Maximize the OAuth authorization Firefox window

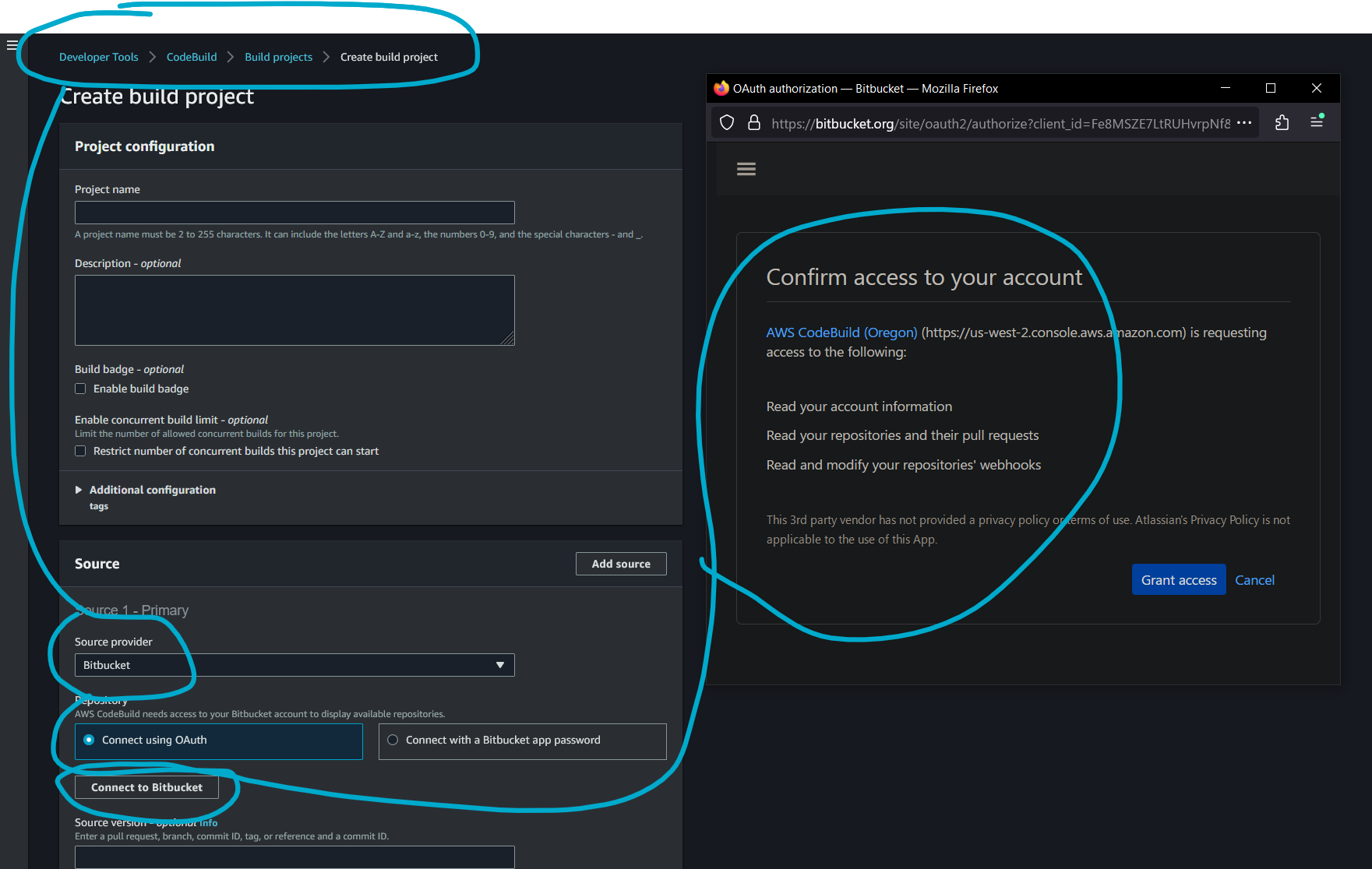click(1271, 88)
